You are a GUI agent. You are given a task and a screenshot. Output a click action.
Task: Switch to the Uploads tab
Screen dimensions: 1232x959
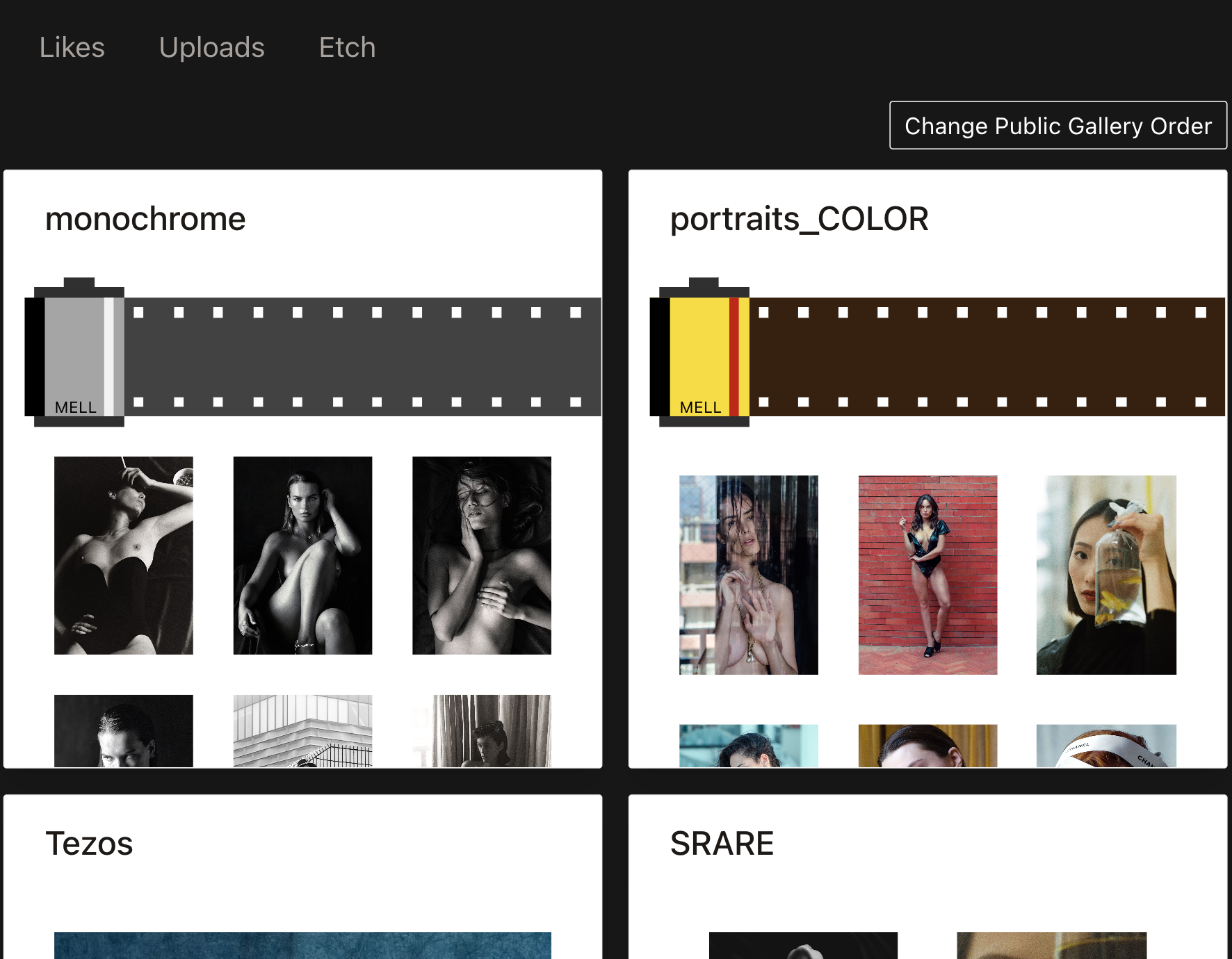pyautogui.click(x=212, y=47)
